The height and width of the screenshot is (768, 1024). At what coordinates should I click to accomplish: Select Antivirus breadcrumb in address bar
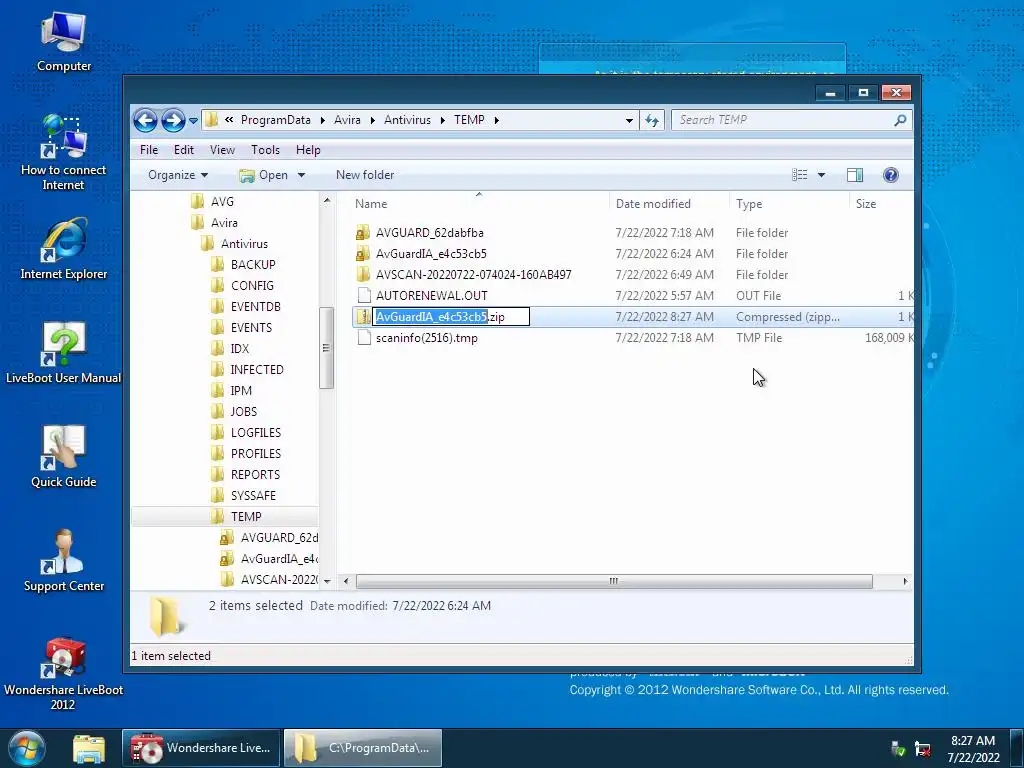[x=408, y=120]
